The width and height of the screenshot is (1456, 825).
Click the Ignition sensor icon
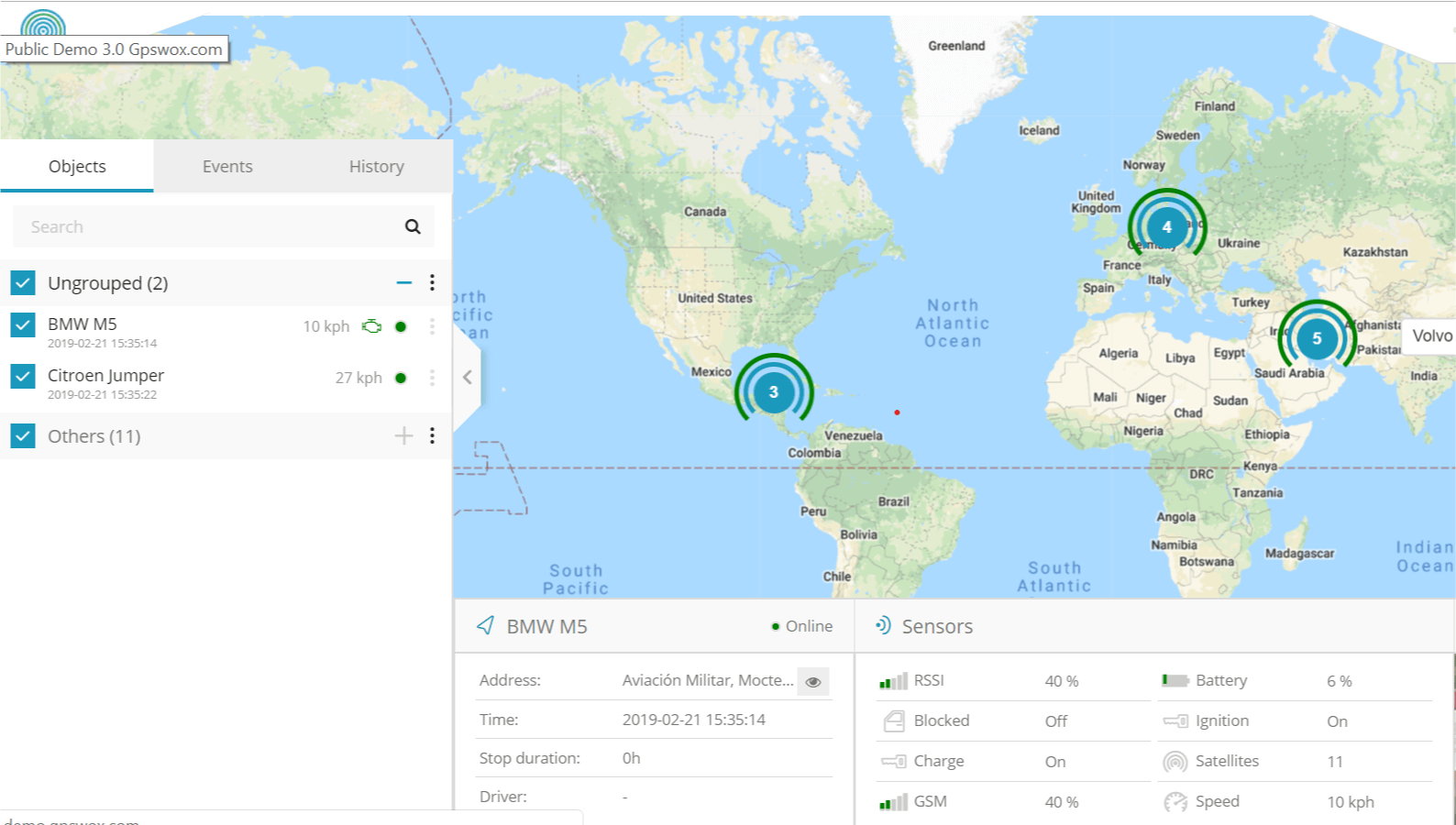pos(1175,721)
